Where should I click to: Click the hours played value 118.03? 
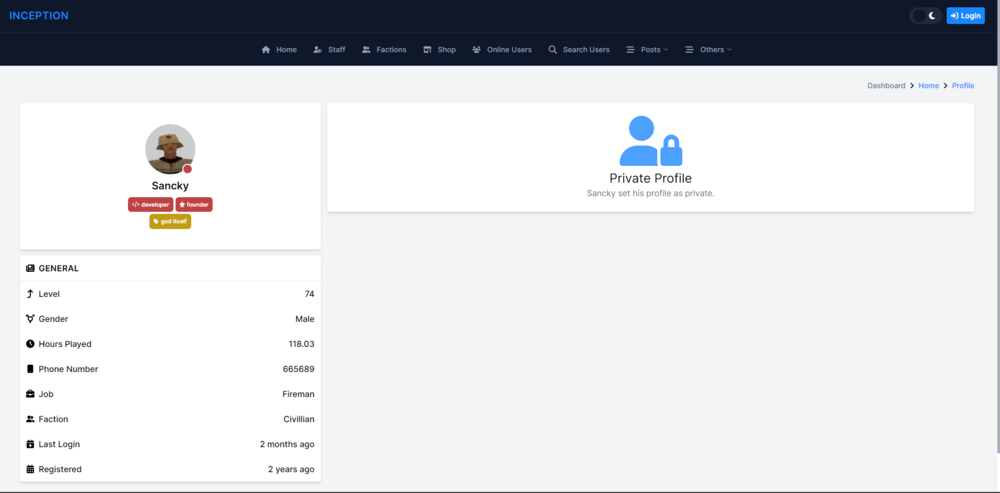302,344
